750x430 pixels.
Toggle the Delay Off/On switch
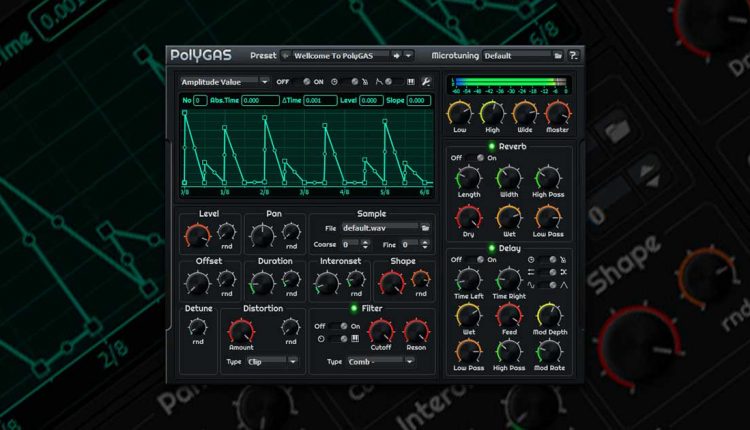pyautogui.click(x=474, y=260)
